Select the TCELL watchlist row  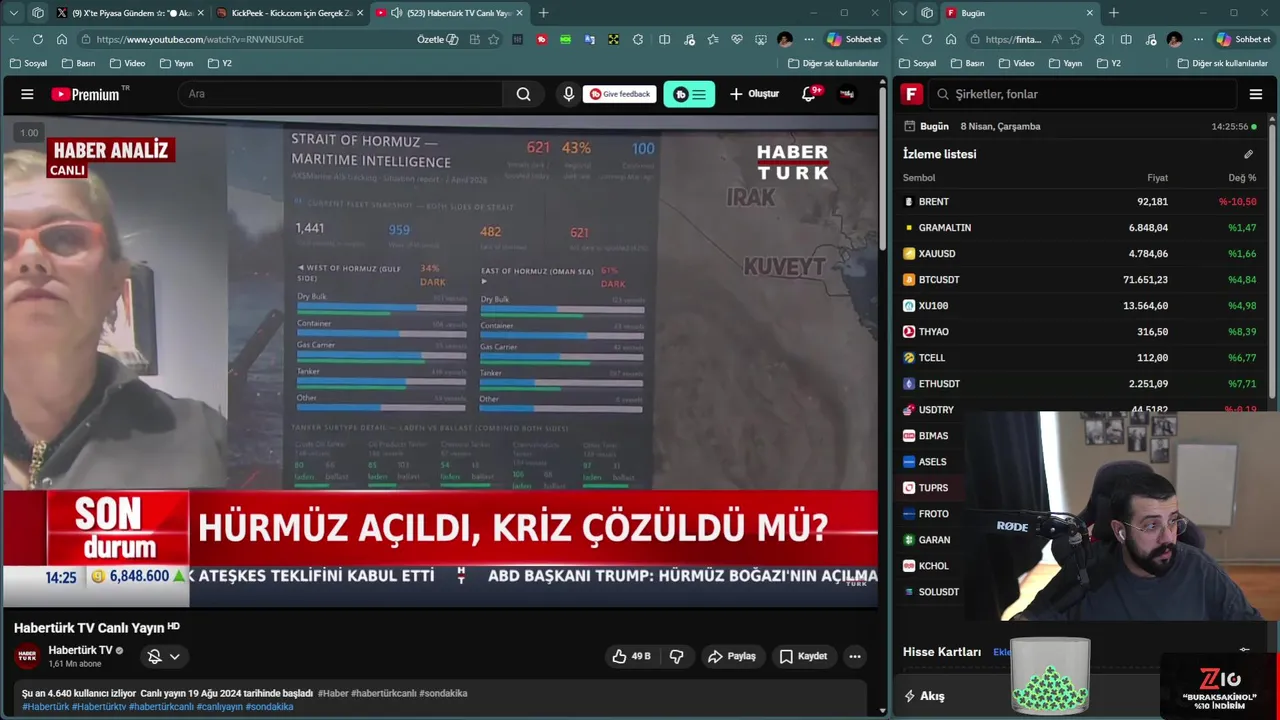[1080, 357]
